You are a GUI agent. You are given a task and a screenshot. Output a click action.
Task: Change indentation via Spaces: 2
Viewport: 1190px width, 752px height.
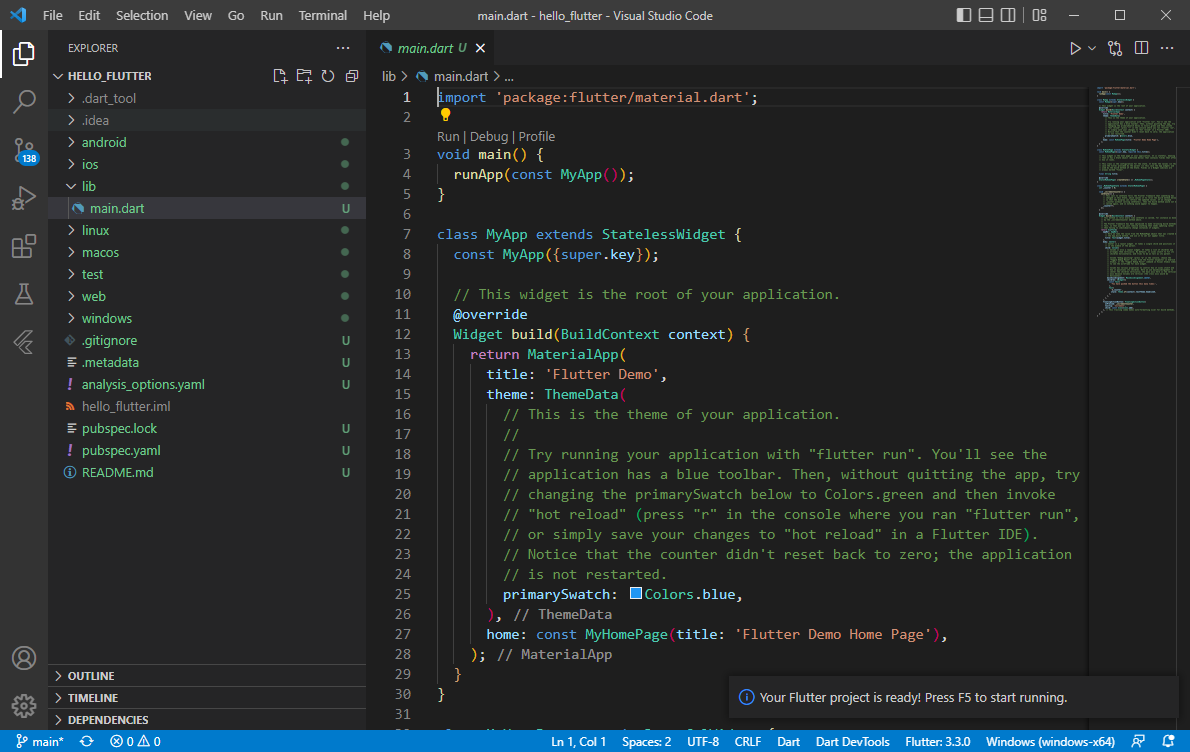click(647, 741)
